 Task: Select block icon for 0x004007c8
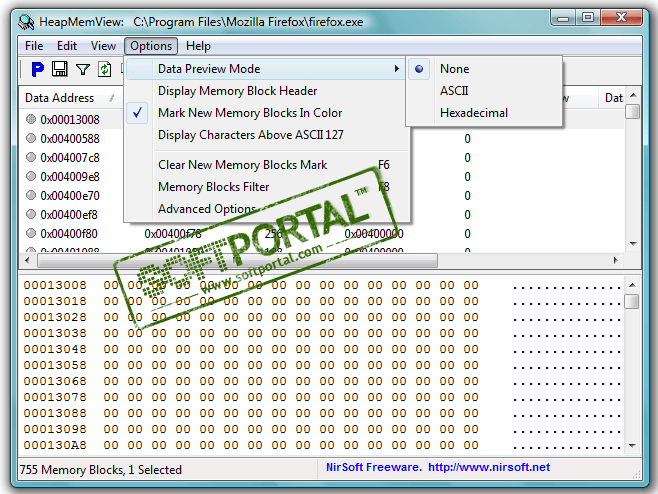[x=31, y=157]
